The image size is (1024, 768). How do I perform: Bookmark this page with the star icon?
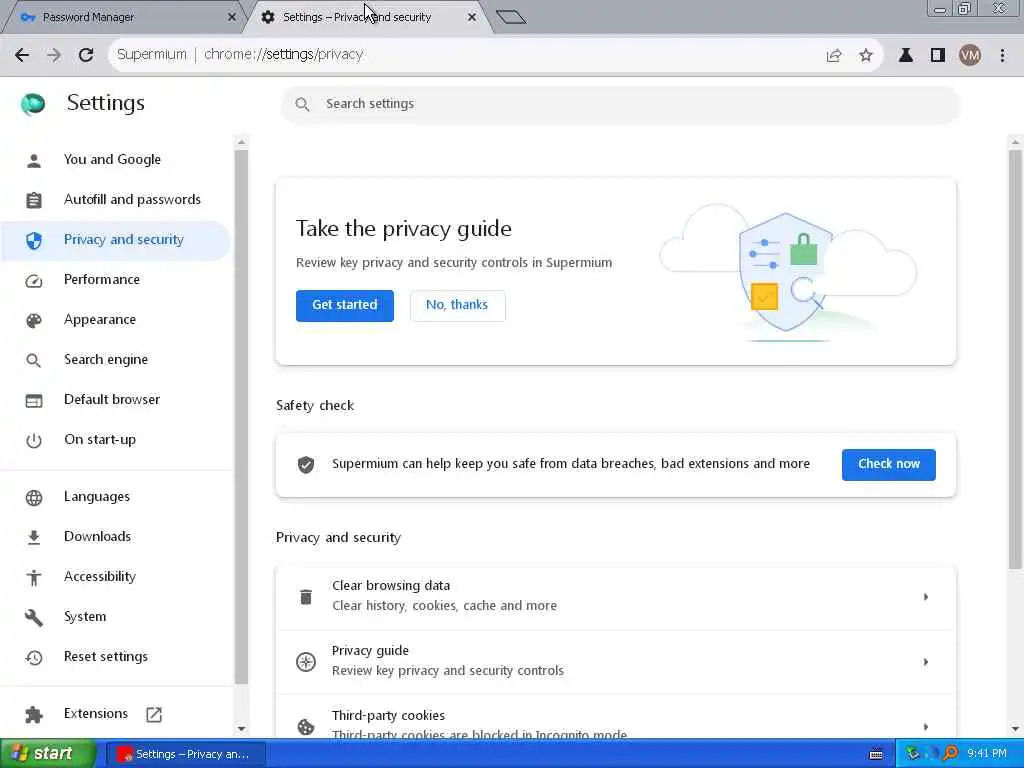click(x=866, y=56)
